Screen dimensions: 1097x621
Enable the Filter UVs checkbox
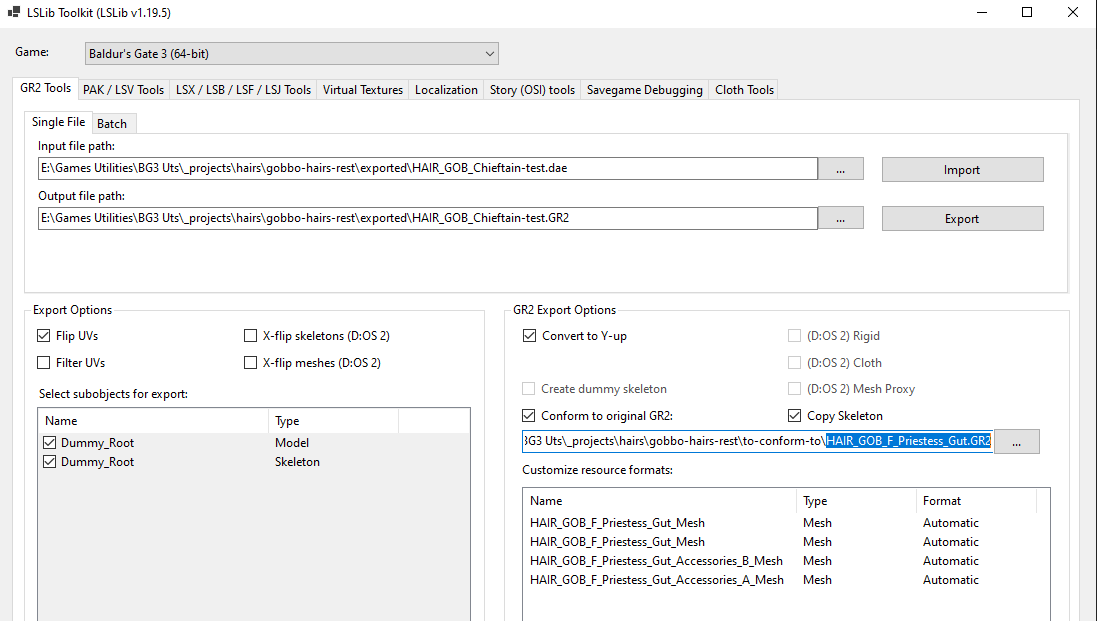(x=43, y=362)
